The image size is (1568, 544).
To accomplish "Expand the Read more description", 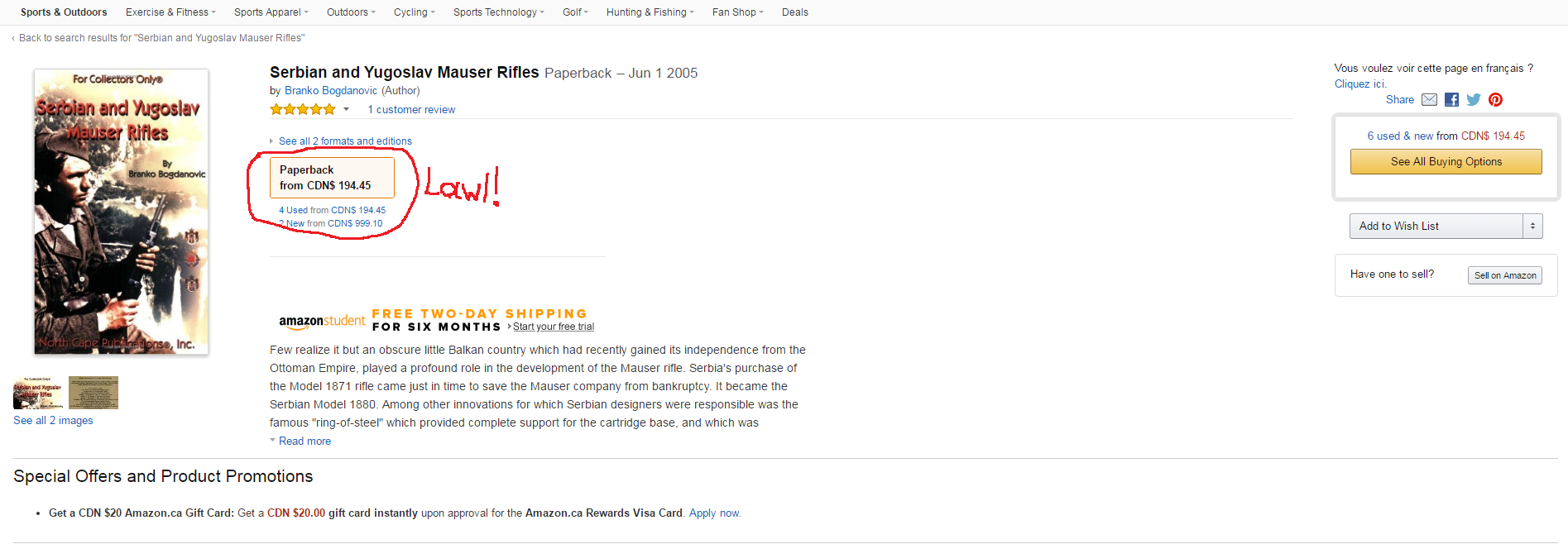I will [x=304, y=441].
